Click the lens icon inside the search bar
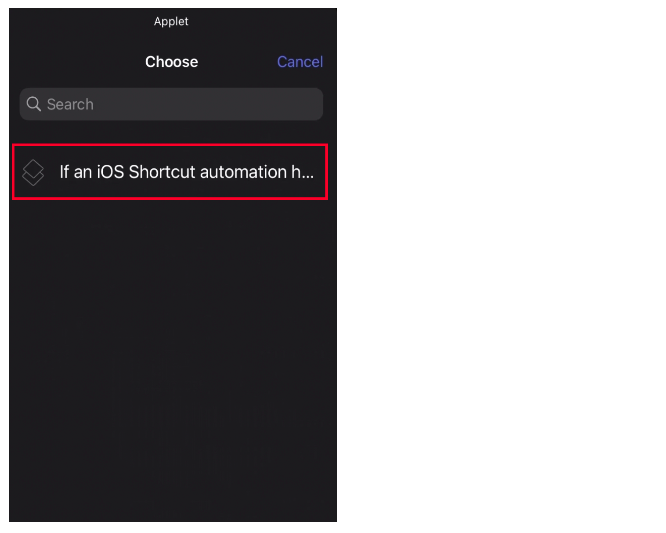 pyautogui.click(x=34, y=104)
